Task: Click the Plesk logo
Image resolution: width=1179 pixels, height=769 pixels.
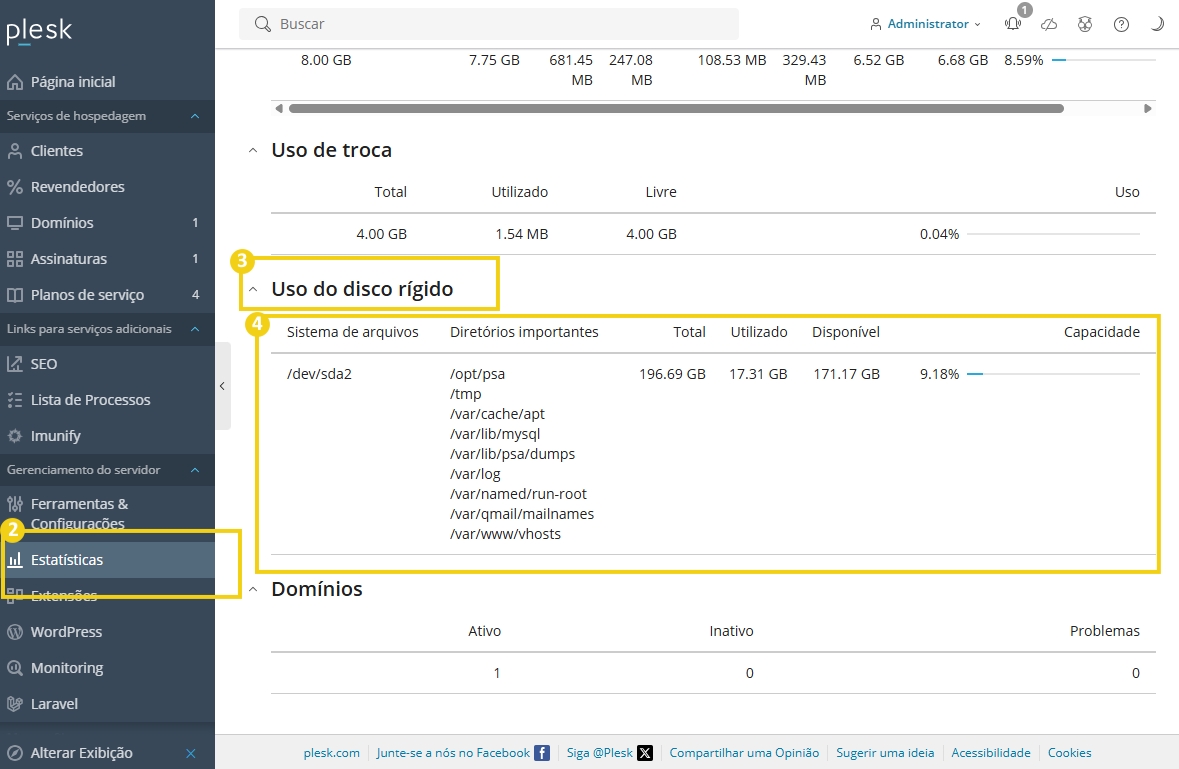Action: 39,31
